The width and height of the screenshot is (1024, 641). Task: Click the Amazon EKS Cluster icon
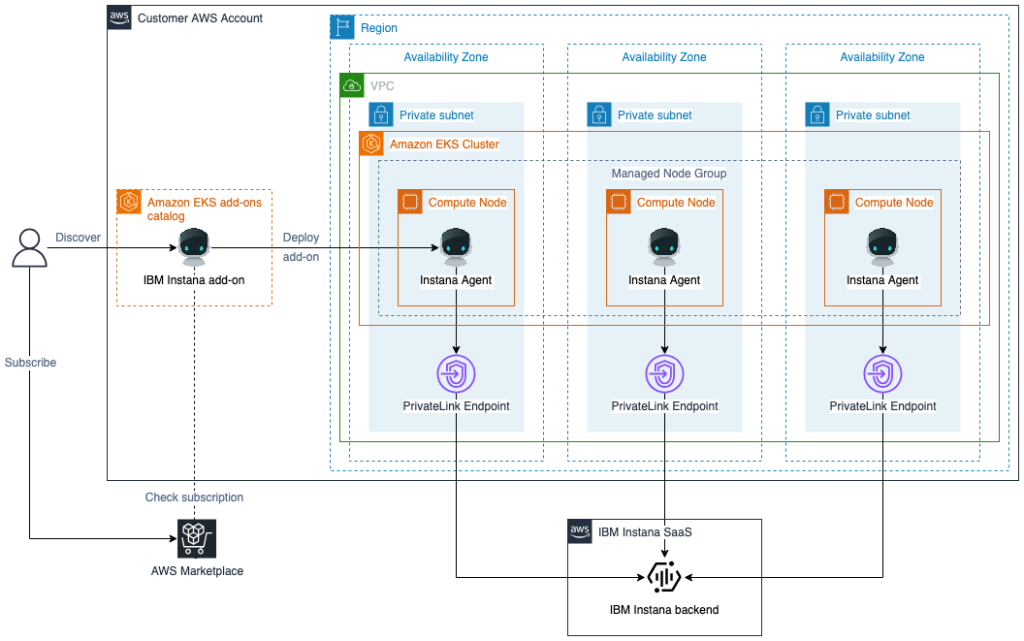click(370, 143)
